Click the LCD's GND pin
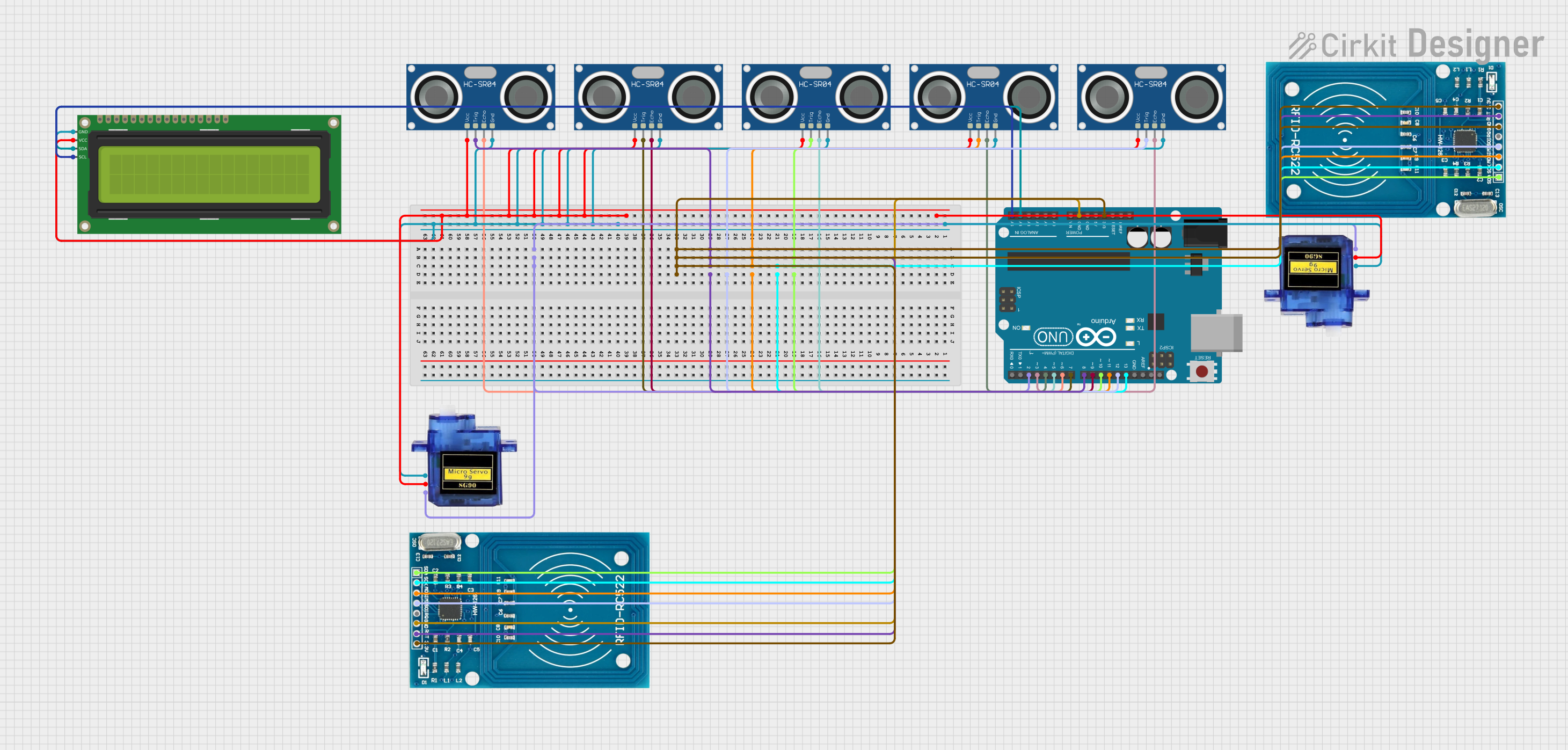 pyautogui.click(x=76, y=132)
